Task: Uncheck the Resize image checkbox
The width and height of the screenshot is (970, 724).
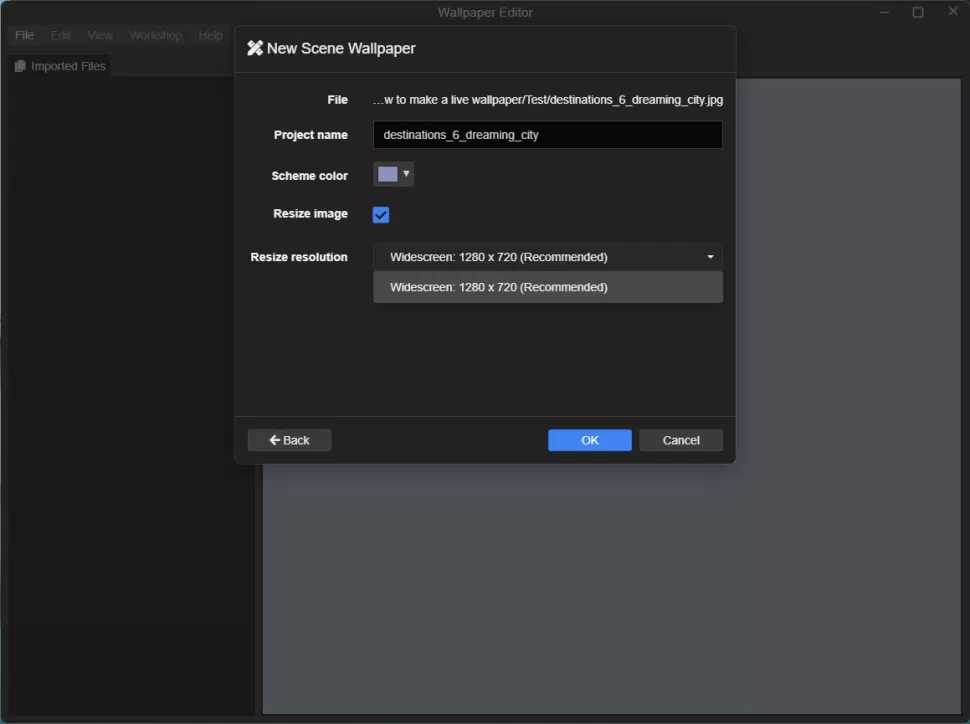Action: click(x=381, y=215)
